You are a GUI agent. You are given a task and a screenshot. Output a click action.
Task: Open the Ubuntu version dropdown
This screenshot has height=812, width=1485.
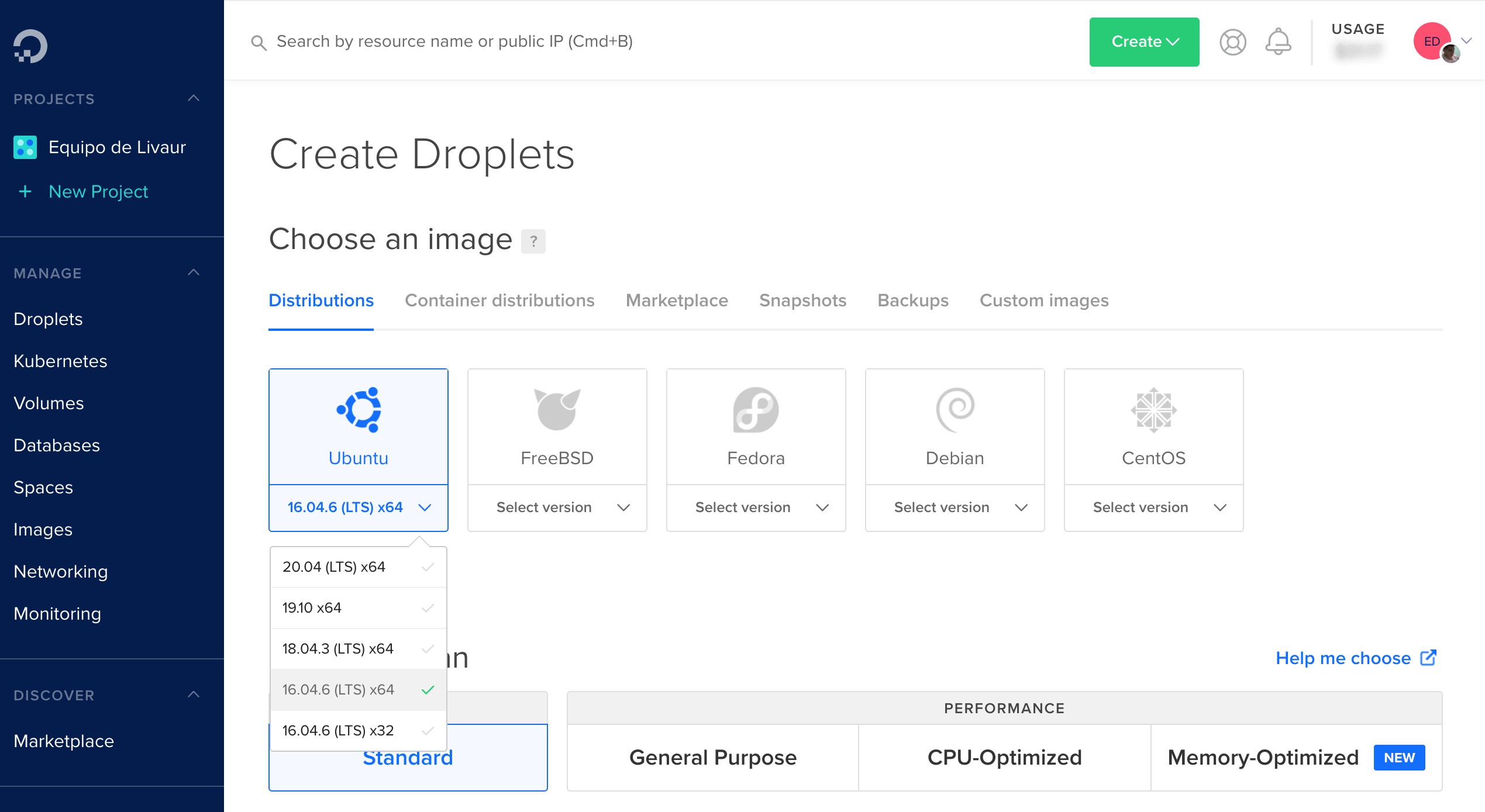pyautogui.click(x=359, y=507)
